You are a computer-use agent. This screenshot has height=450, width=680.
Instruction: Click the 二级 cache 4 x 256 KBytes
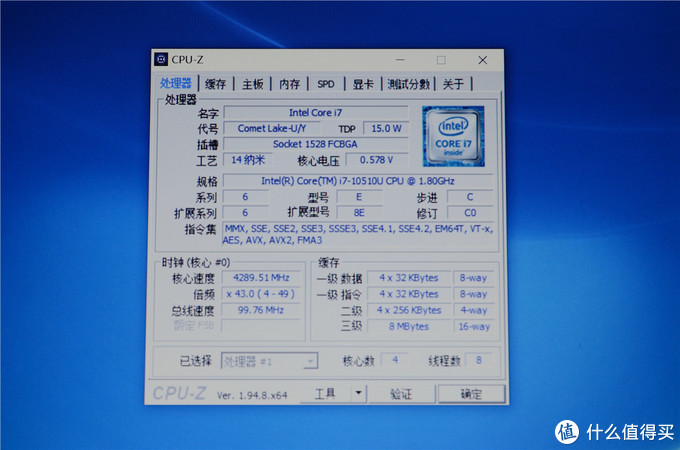[409, 310]
